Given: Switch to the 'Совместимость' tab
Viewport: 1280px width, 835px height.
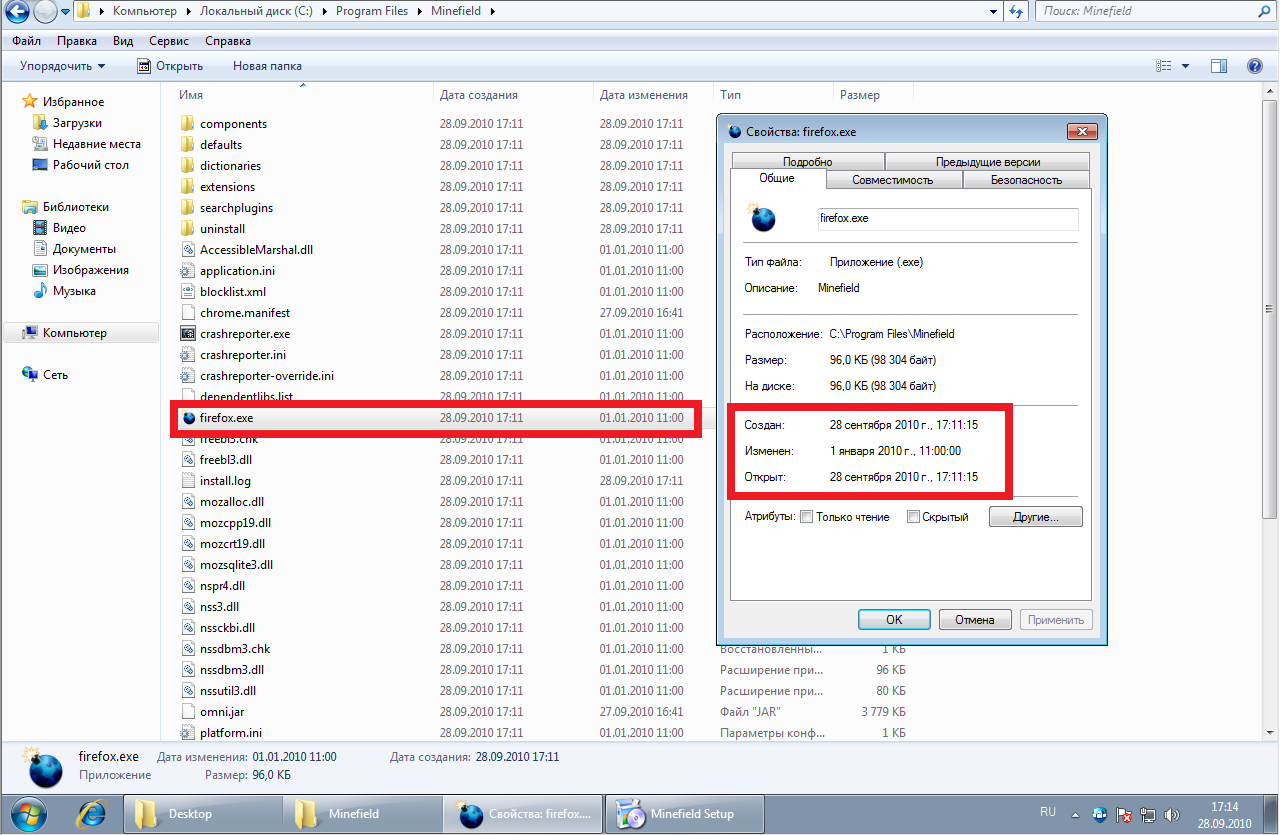Looking at the screenshot, I should (x=893, y=180).
